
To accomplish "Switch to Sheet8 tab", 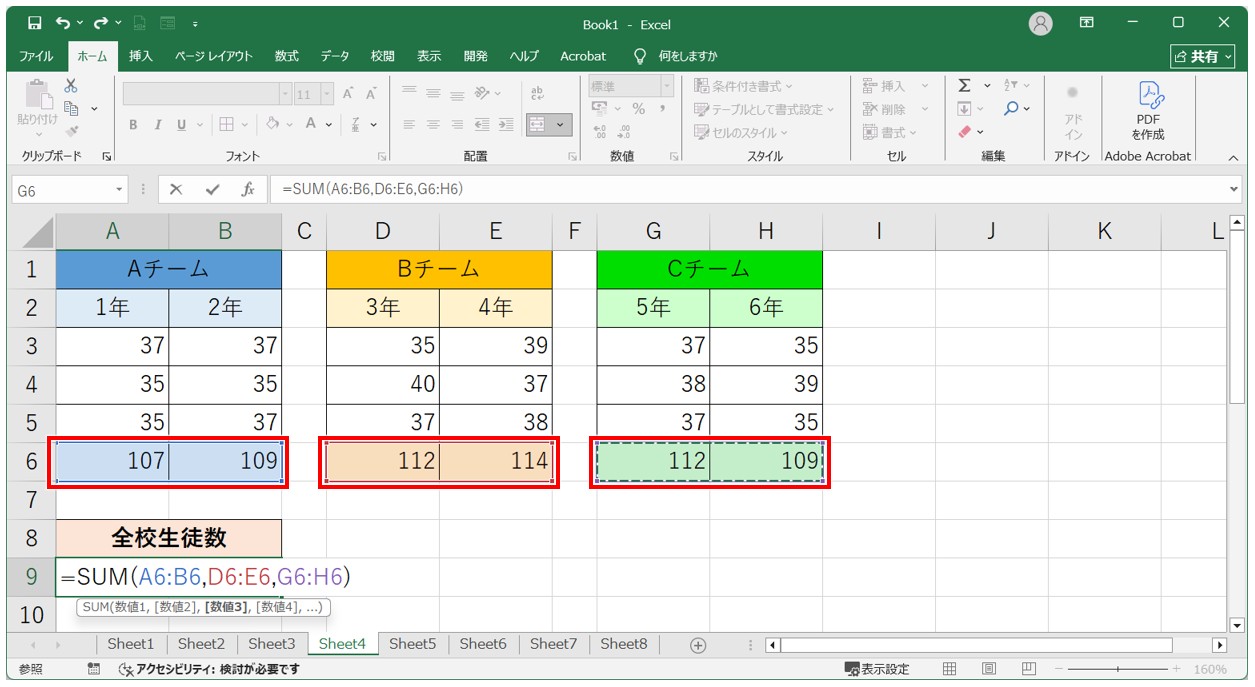I will [x=624, y=644].
